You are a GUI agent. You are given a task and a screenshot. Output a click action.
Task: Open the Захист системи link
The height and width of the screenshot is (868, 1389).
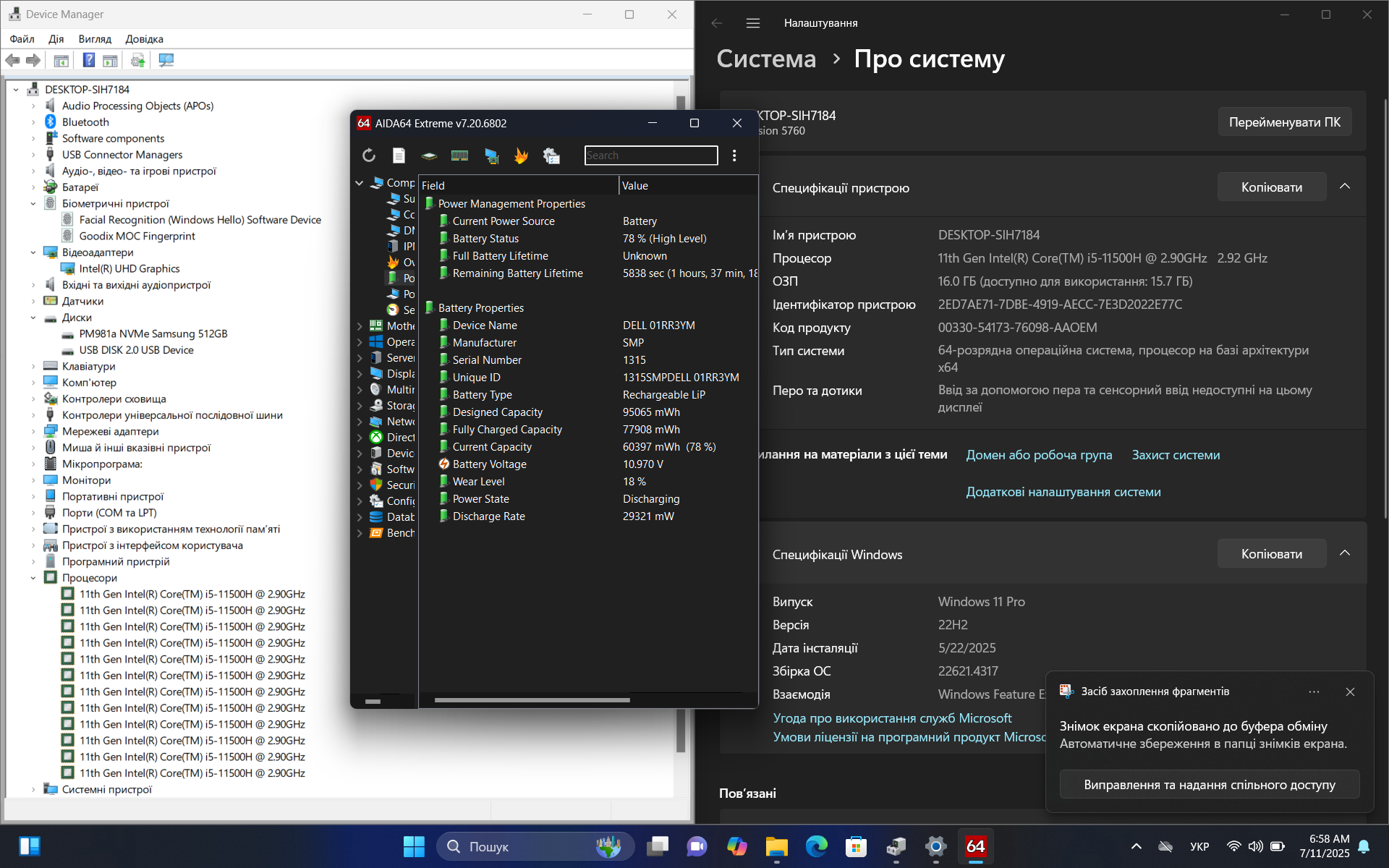(1176, 455)
